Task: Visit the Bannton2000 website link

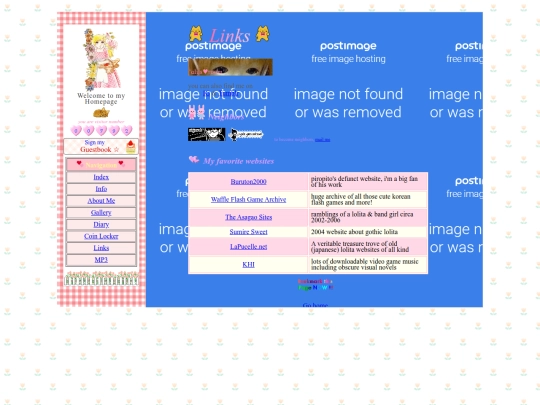Action: [x=248, y=181]
